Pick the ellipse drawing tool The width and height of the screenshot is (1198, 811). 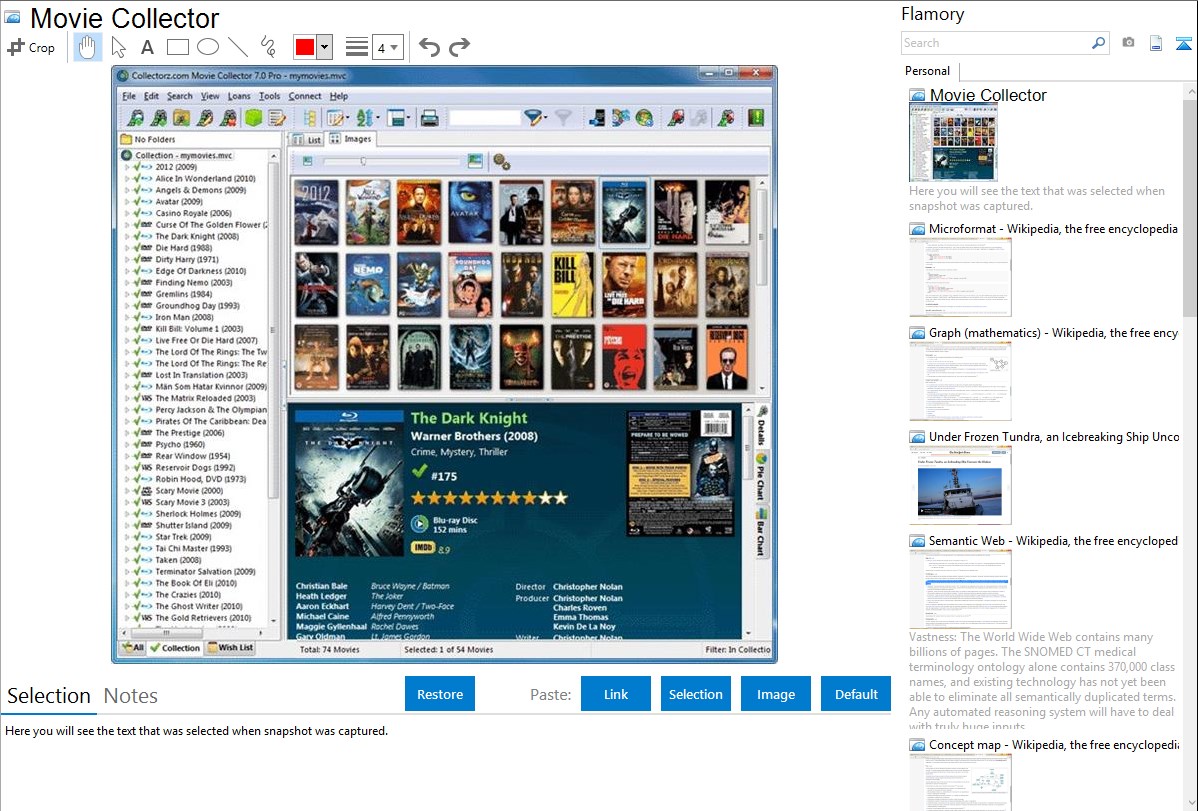208,47
